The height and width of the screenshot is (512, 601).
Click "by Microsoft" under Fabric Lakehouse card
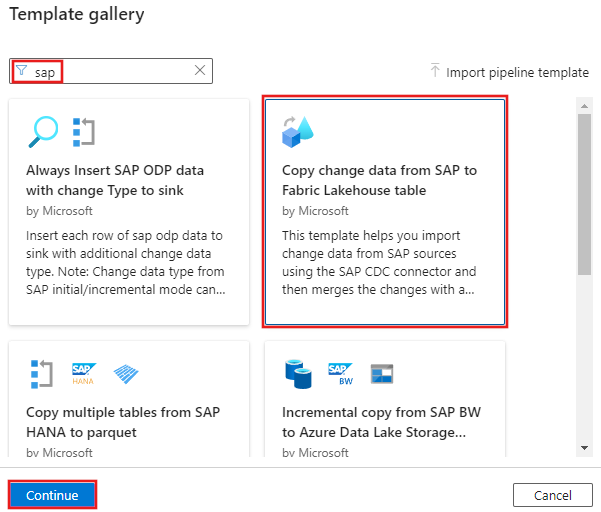(315, 211)
